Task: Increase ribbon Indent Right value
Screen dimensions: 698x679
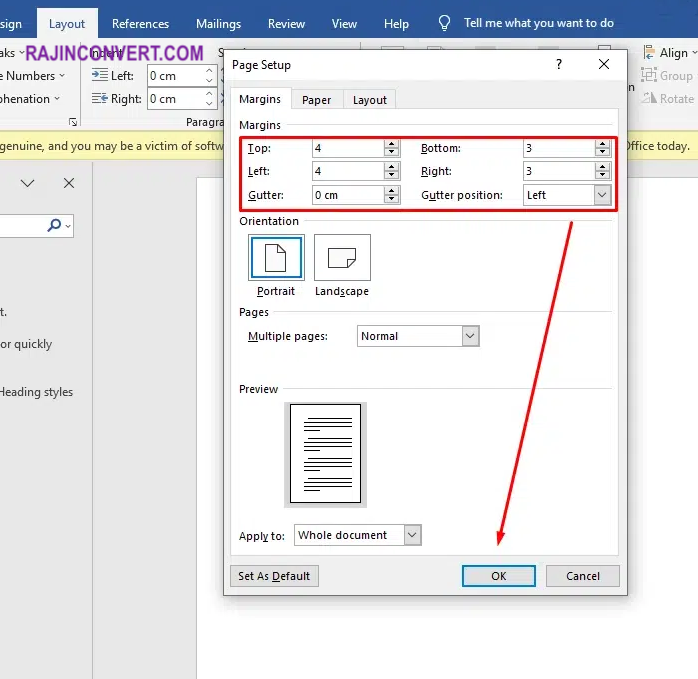Action: (209, 94)
